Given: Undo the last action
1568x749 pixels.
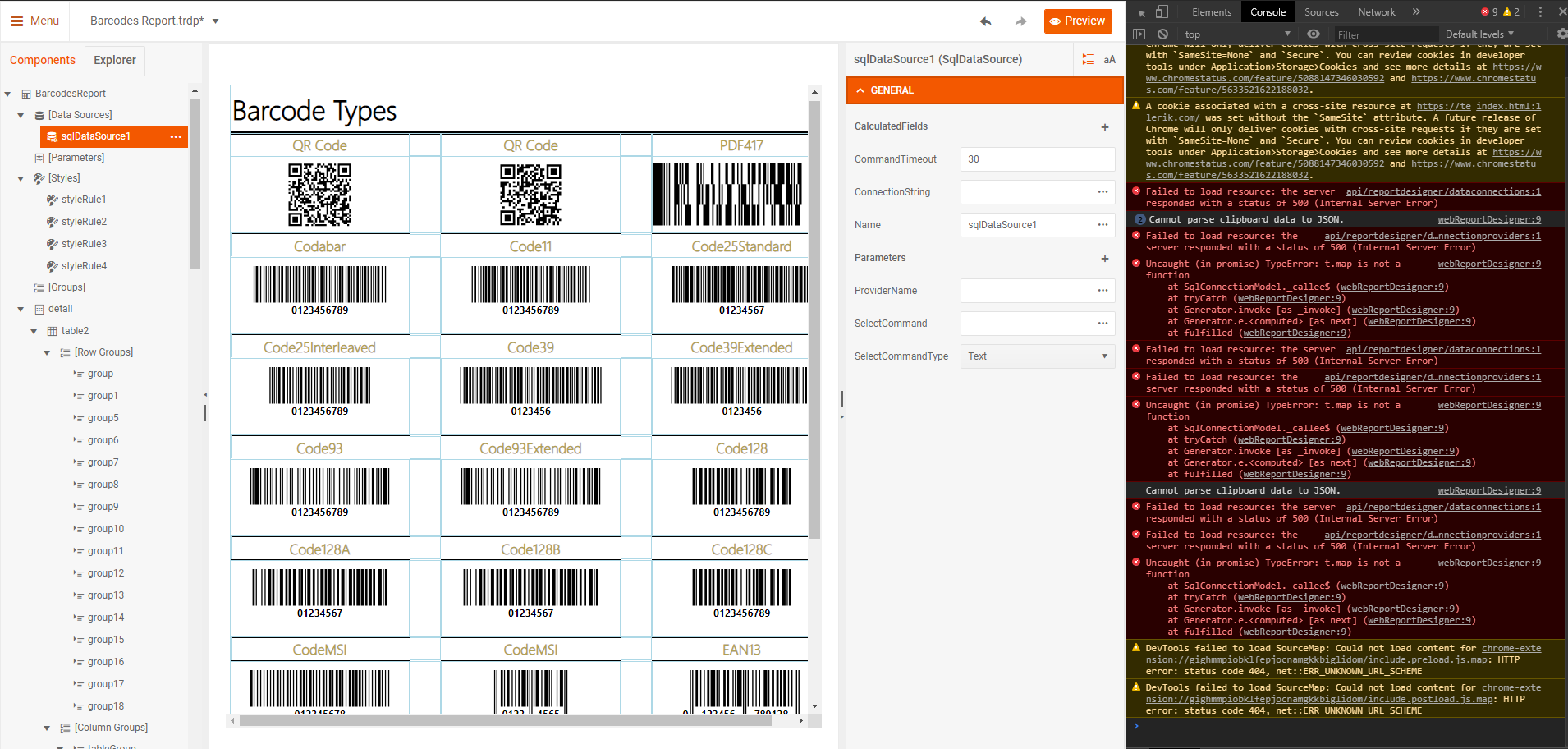Looking at the screenshot, I should [986, 21].
